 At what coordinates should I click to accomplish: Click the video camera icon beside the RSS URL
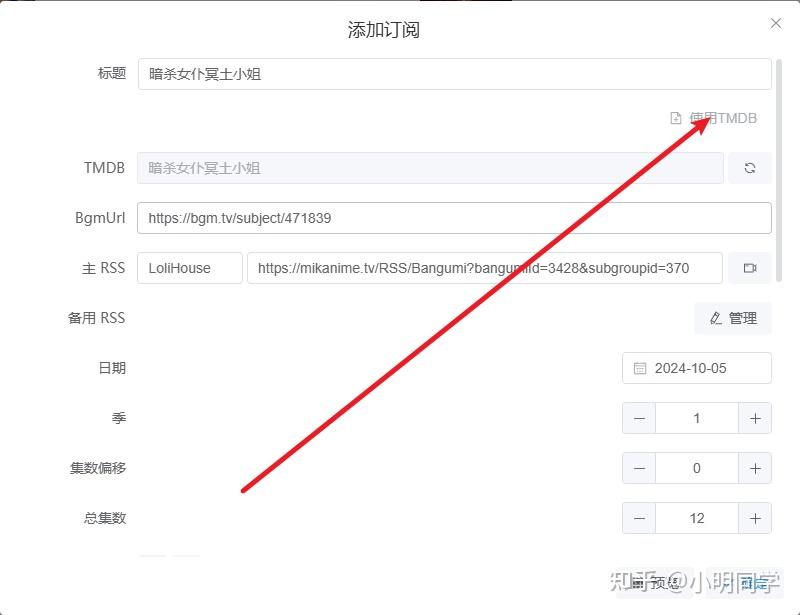(750, 268)
